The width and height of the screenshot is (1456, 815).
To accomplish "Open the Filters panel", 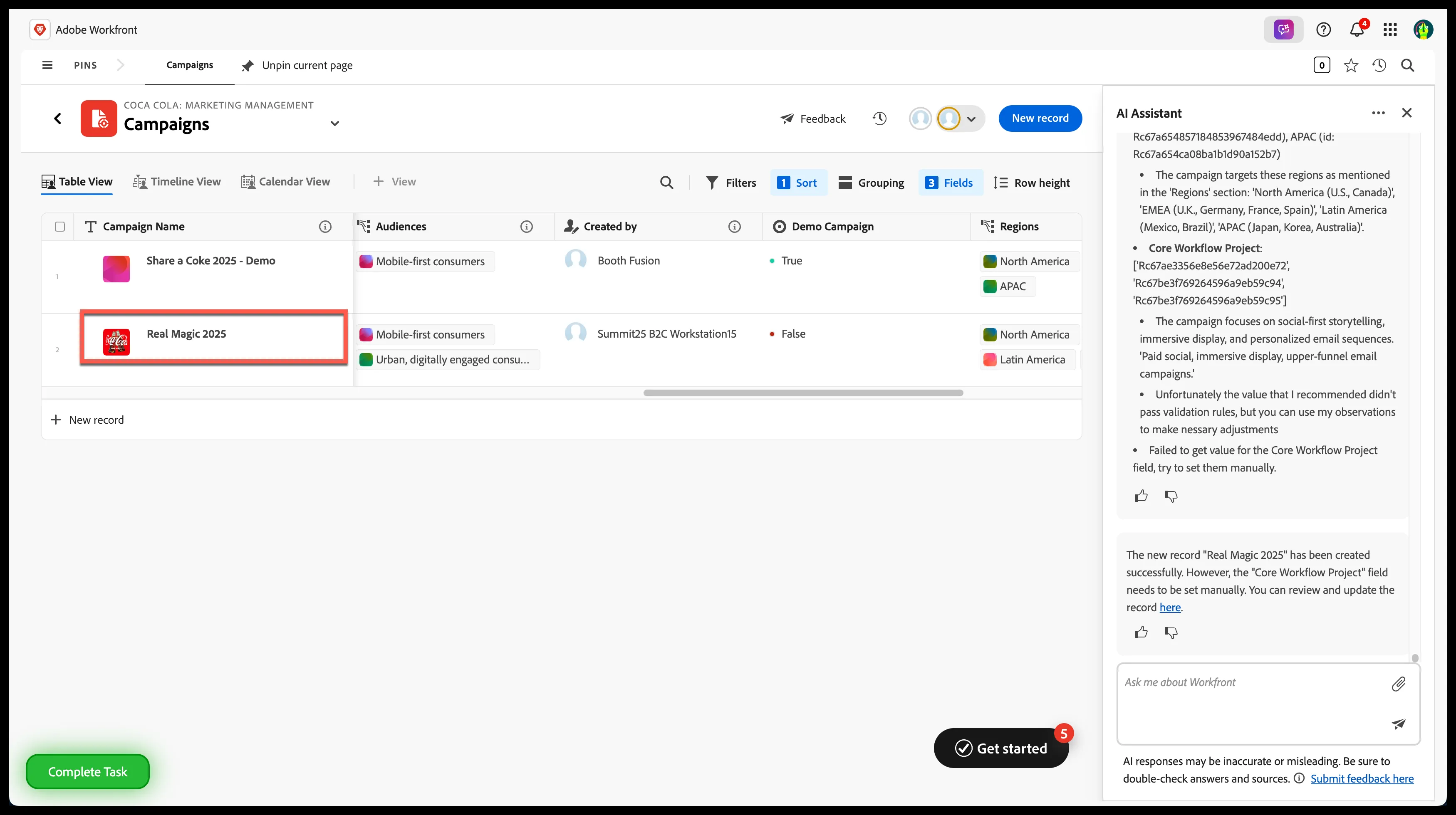I will [x=731, y=183].
